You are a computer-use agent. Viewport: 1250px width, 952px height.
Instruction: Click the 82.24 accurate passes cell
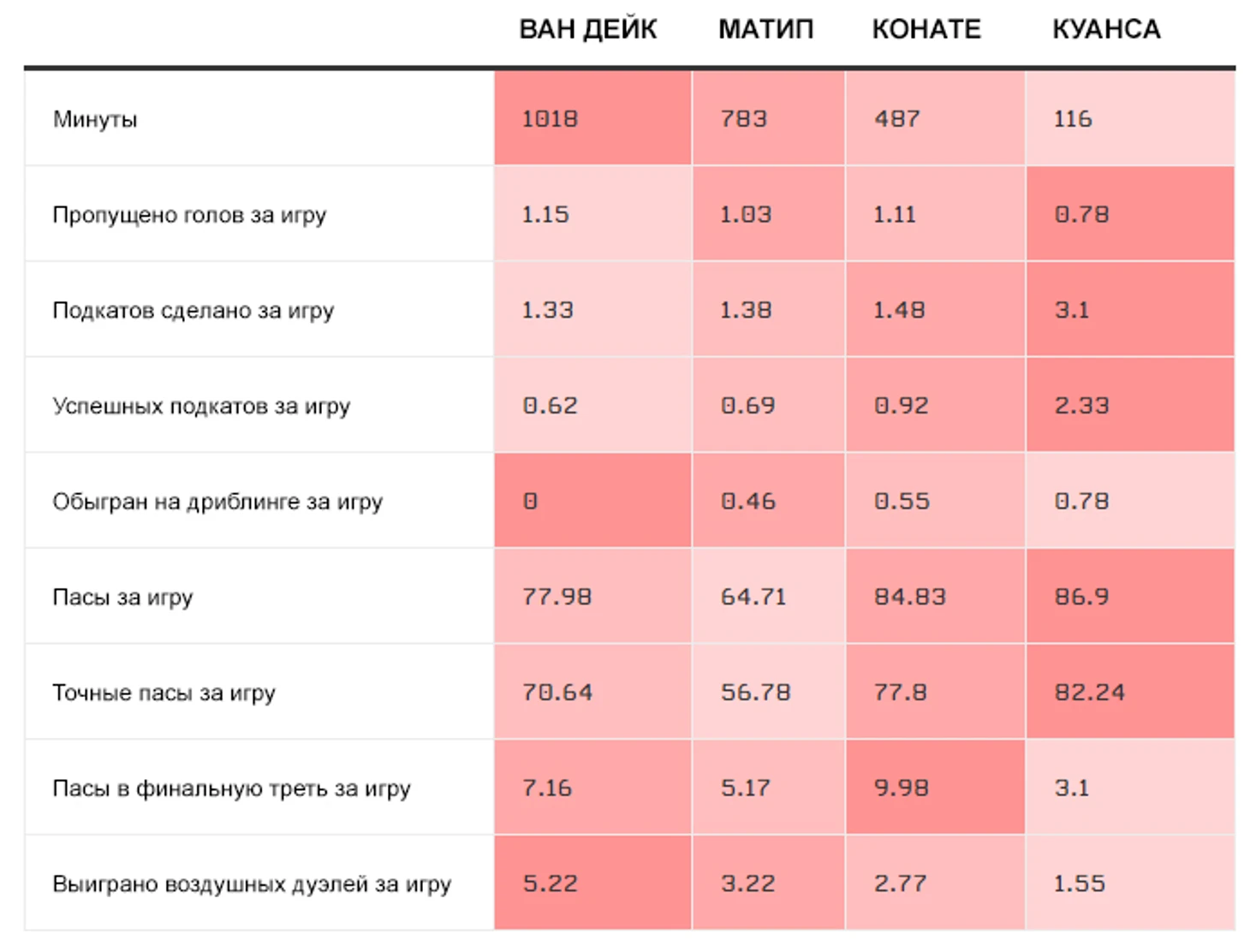[1130, 692]
